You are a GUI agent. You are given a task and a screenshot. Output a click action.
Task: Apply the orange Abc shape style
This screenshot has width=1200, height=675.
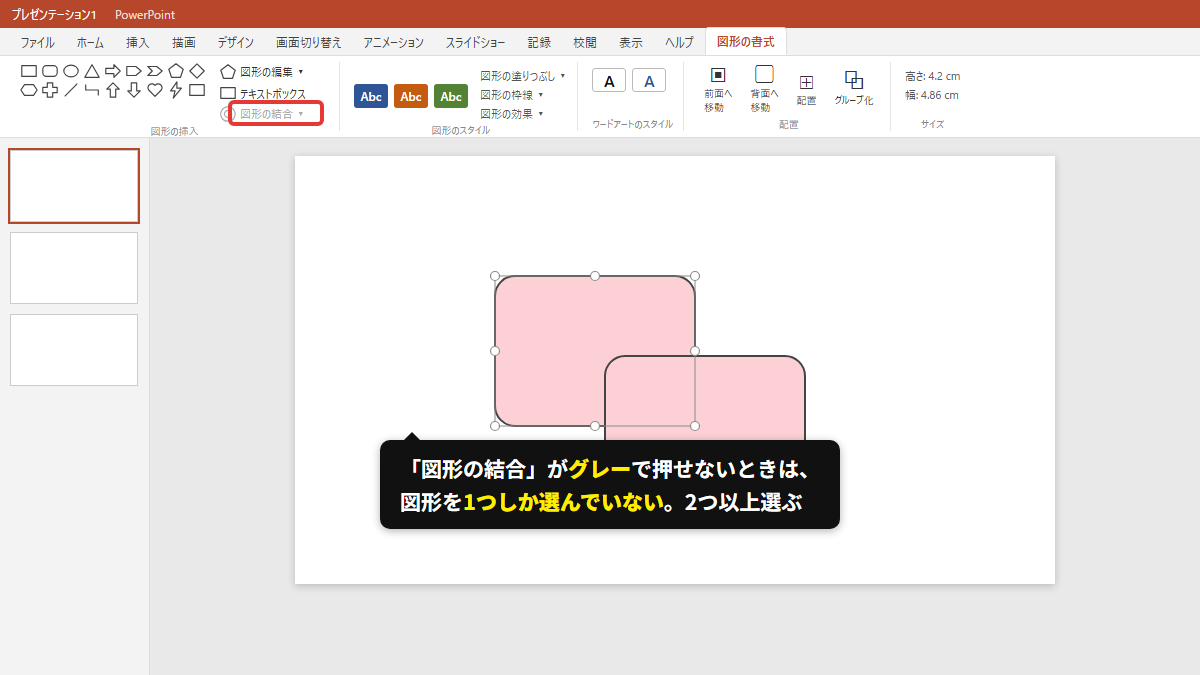tap(411, 96)
